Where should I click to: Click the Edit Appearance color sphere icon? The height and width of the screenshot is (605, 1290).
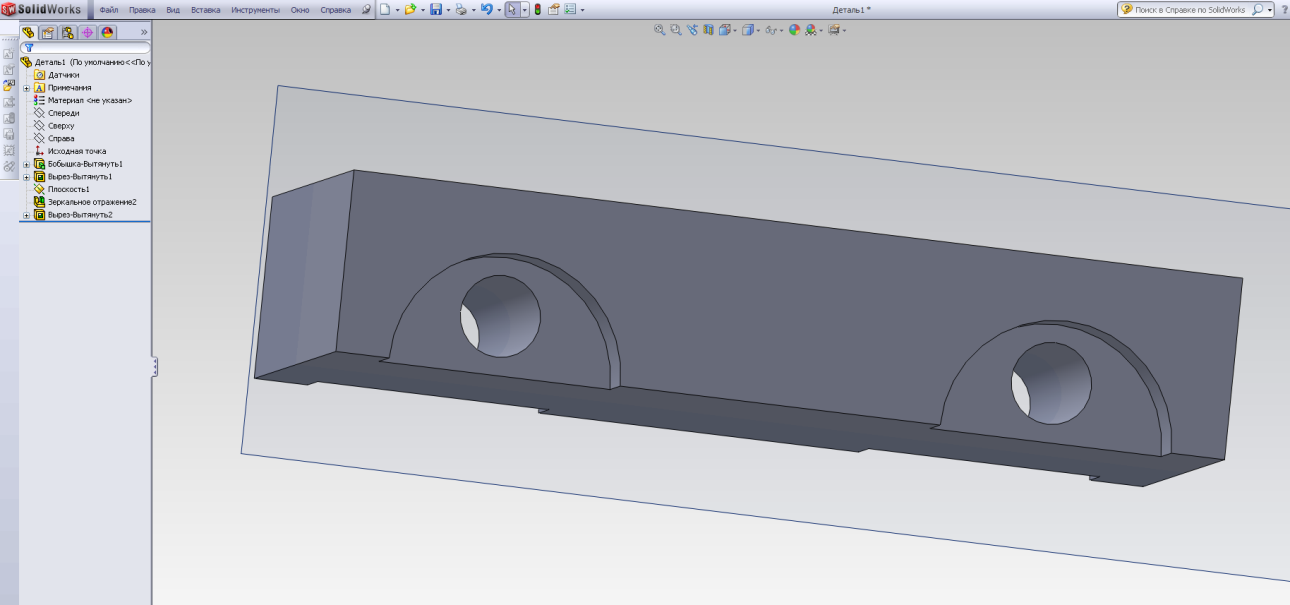(794, 30)
